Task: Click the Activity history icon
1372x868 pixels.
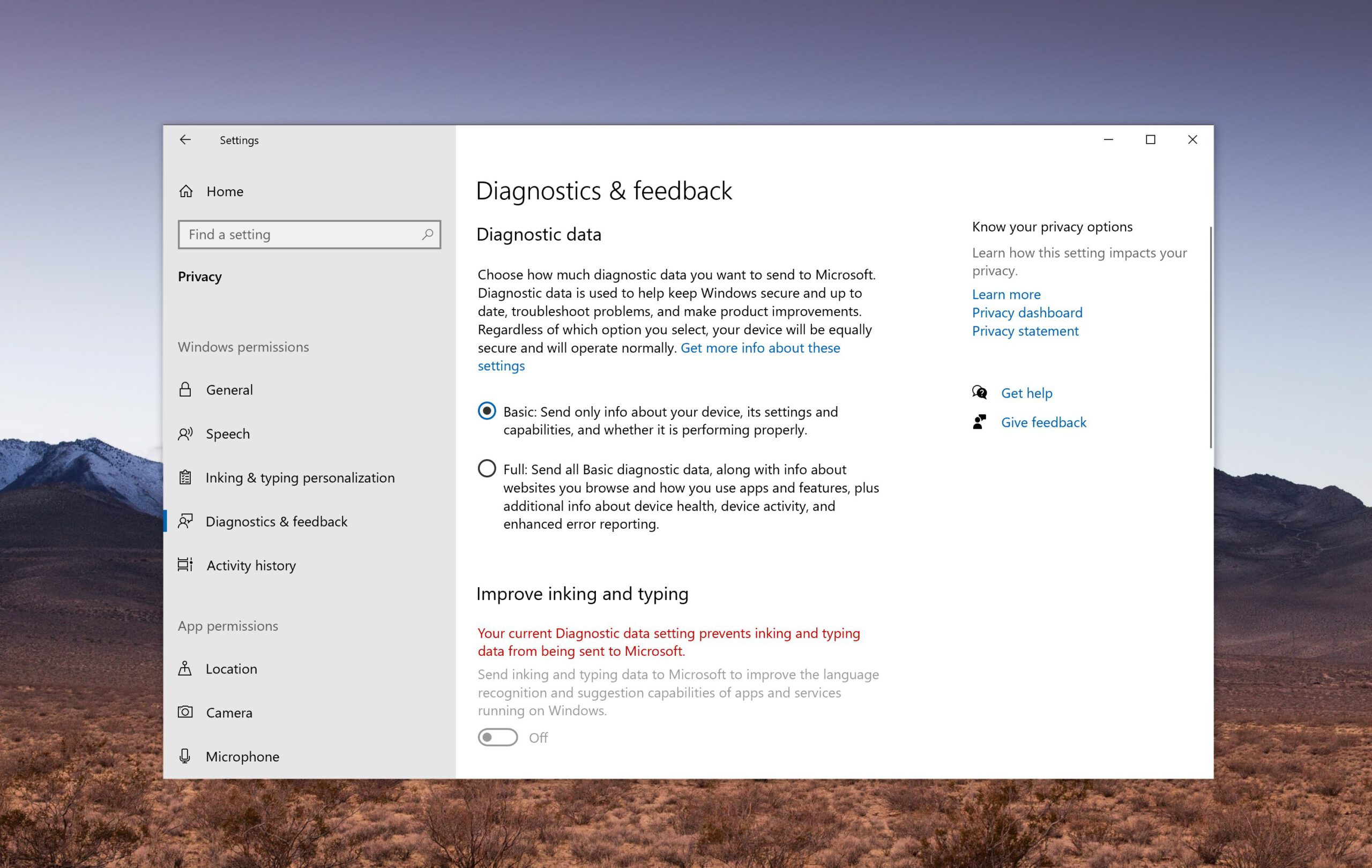Action: 185,564
